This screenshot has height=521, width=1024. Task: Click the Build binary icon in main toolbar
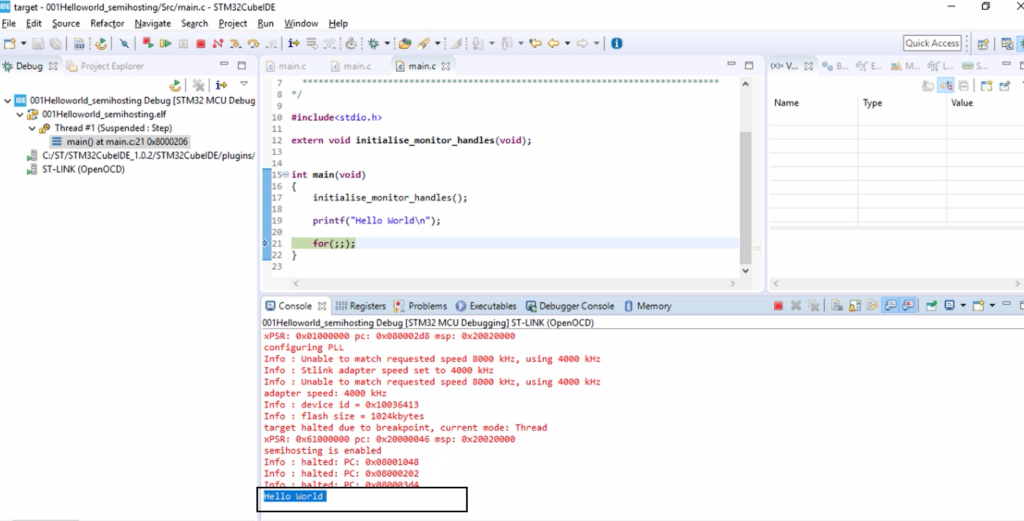(79, 43)
